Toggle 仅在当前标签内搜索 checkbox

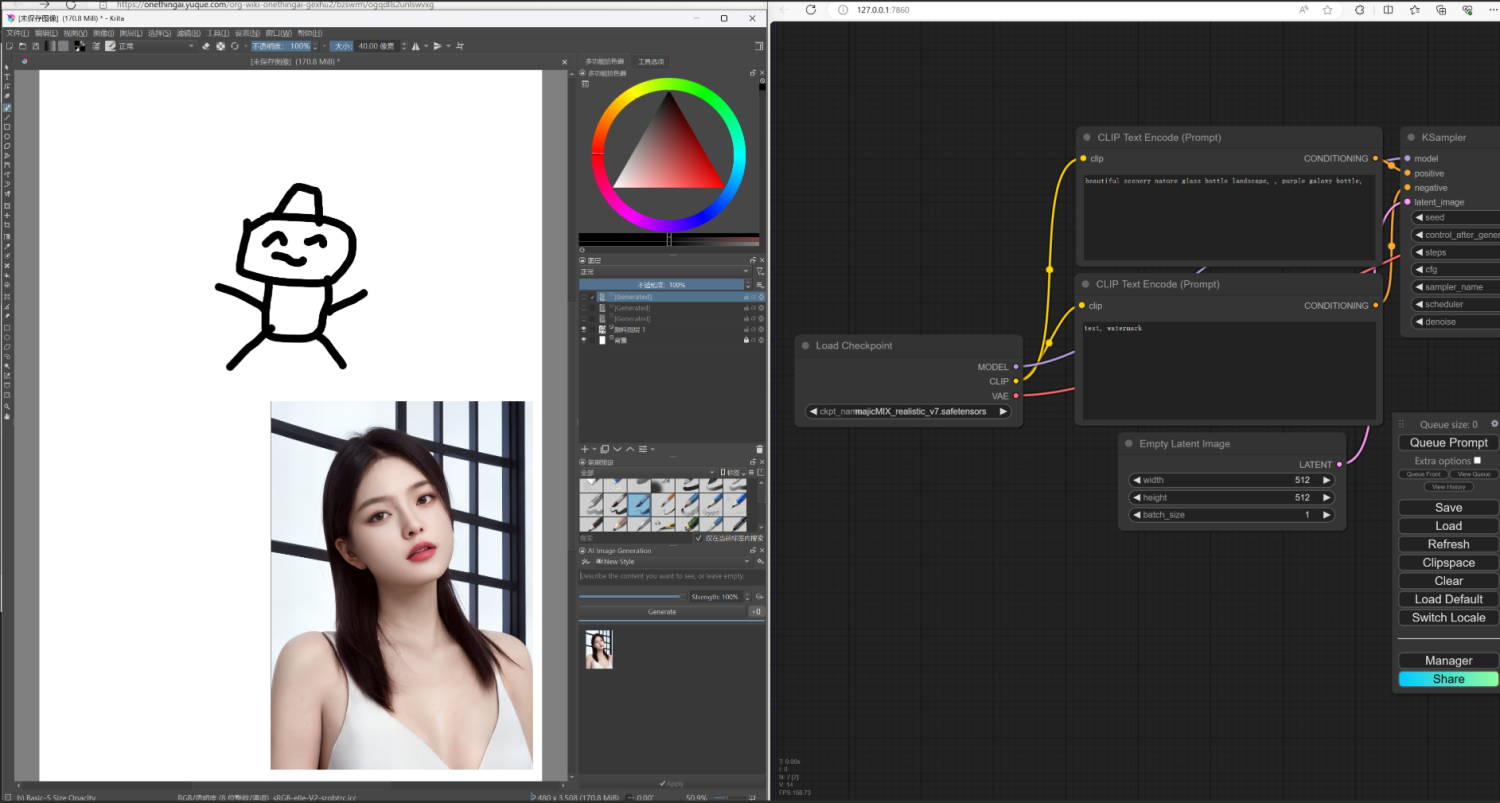(x=698, y=538)
